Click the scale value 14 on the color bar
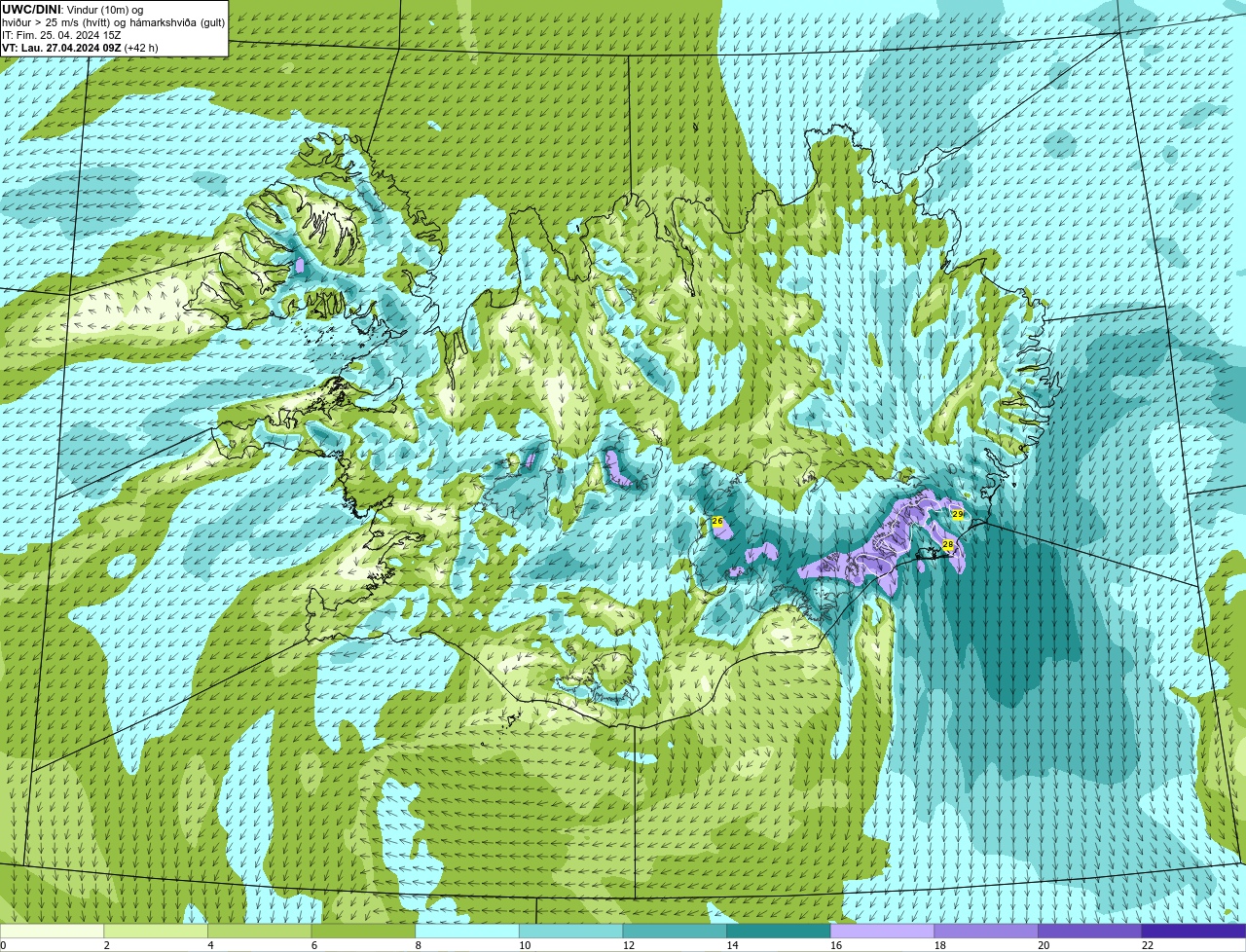The height and width of the screenshot is (952, 1246). (732, 945)
